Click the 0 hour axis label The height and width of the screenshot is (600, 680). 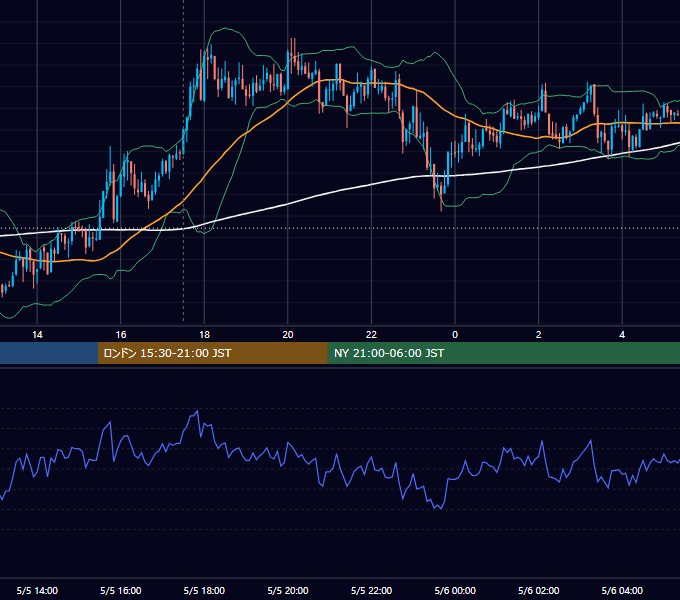(455, 335)
